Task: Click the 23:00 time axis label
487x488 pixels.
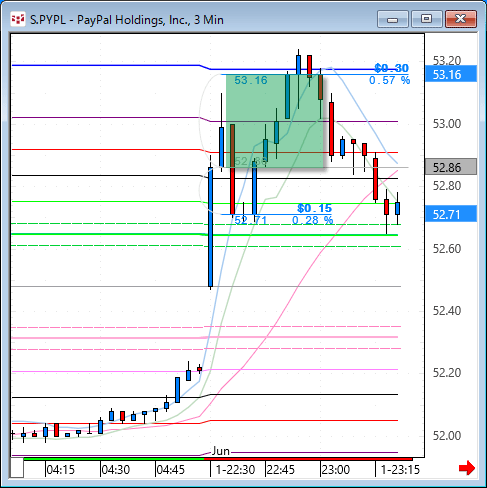Action: 336,470
